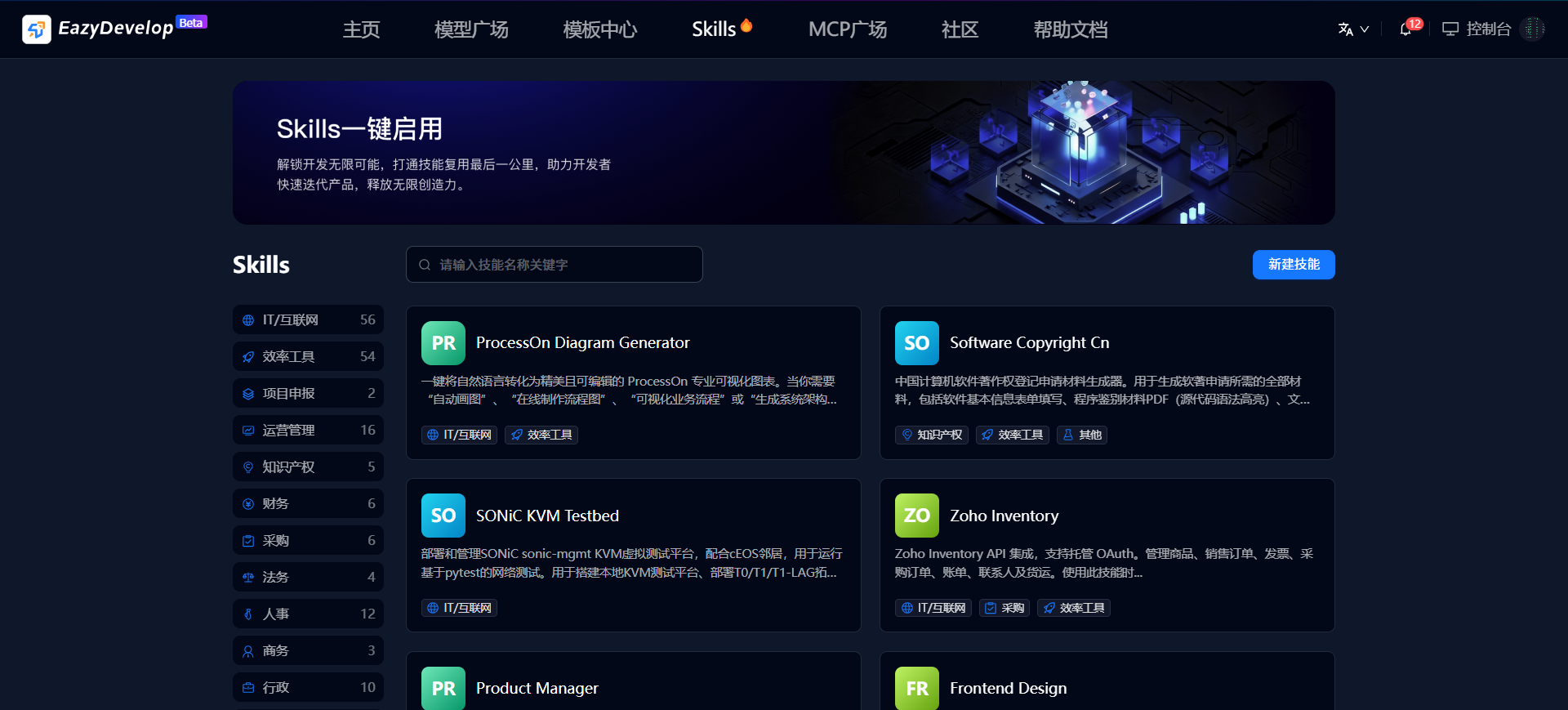1568x710 pixels.
Task: Filter by IT/互联网 category
Action: 308,320
